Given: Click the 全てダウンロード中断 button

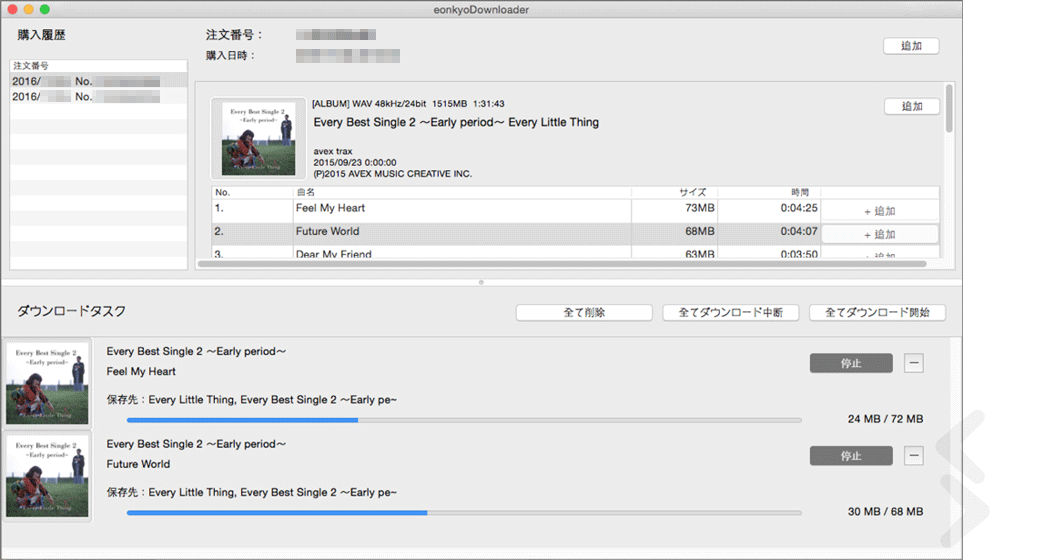Looking at the screenshot, I should tap(731, 312).
